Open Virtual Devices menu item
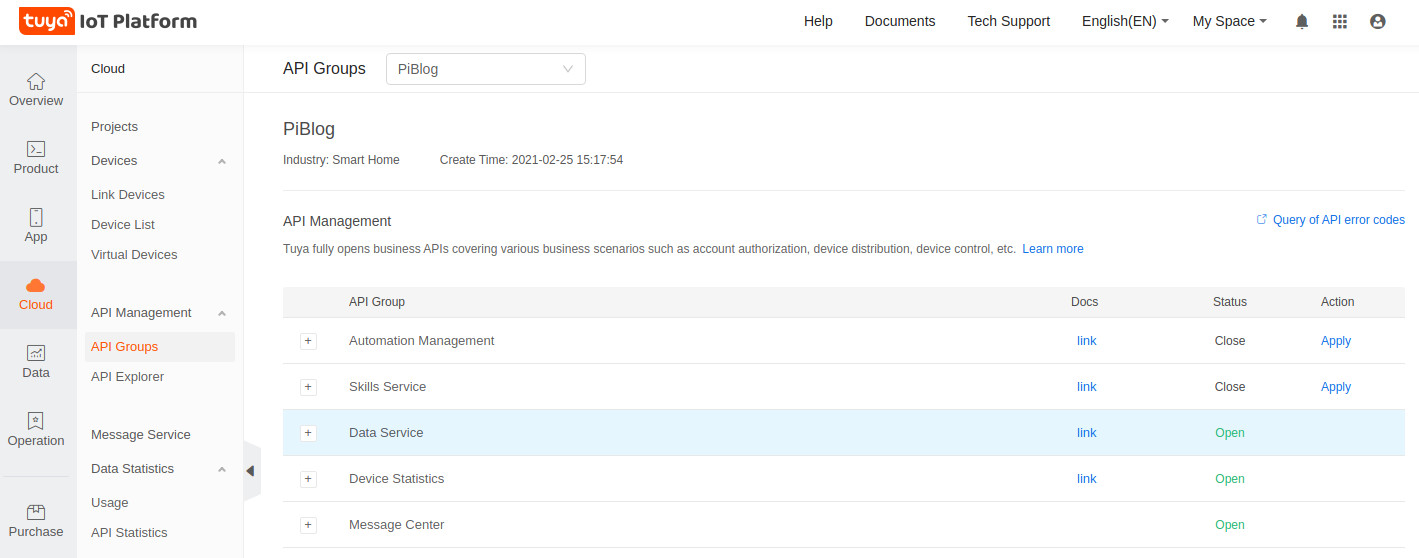 [x=134, y=255]
